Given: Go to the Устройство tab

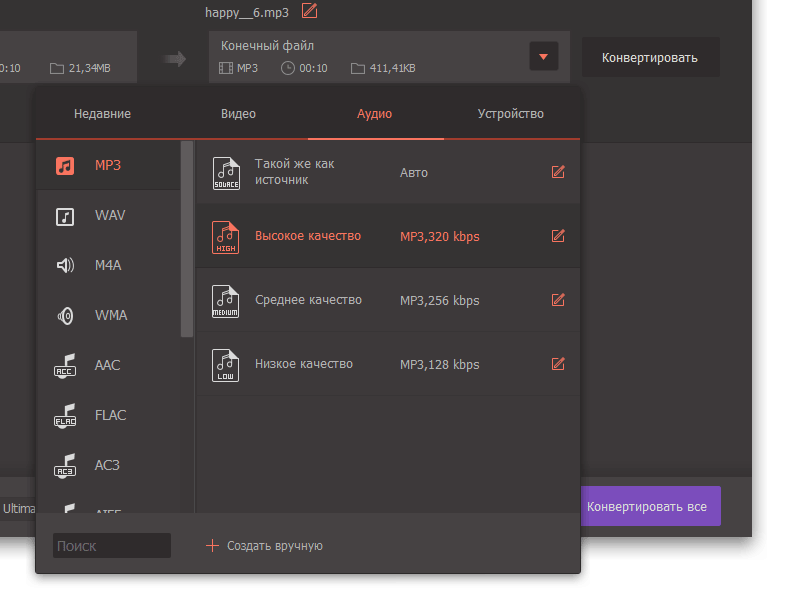Looking at the screenshot, I should 511,114.
